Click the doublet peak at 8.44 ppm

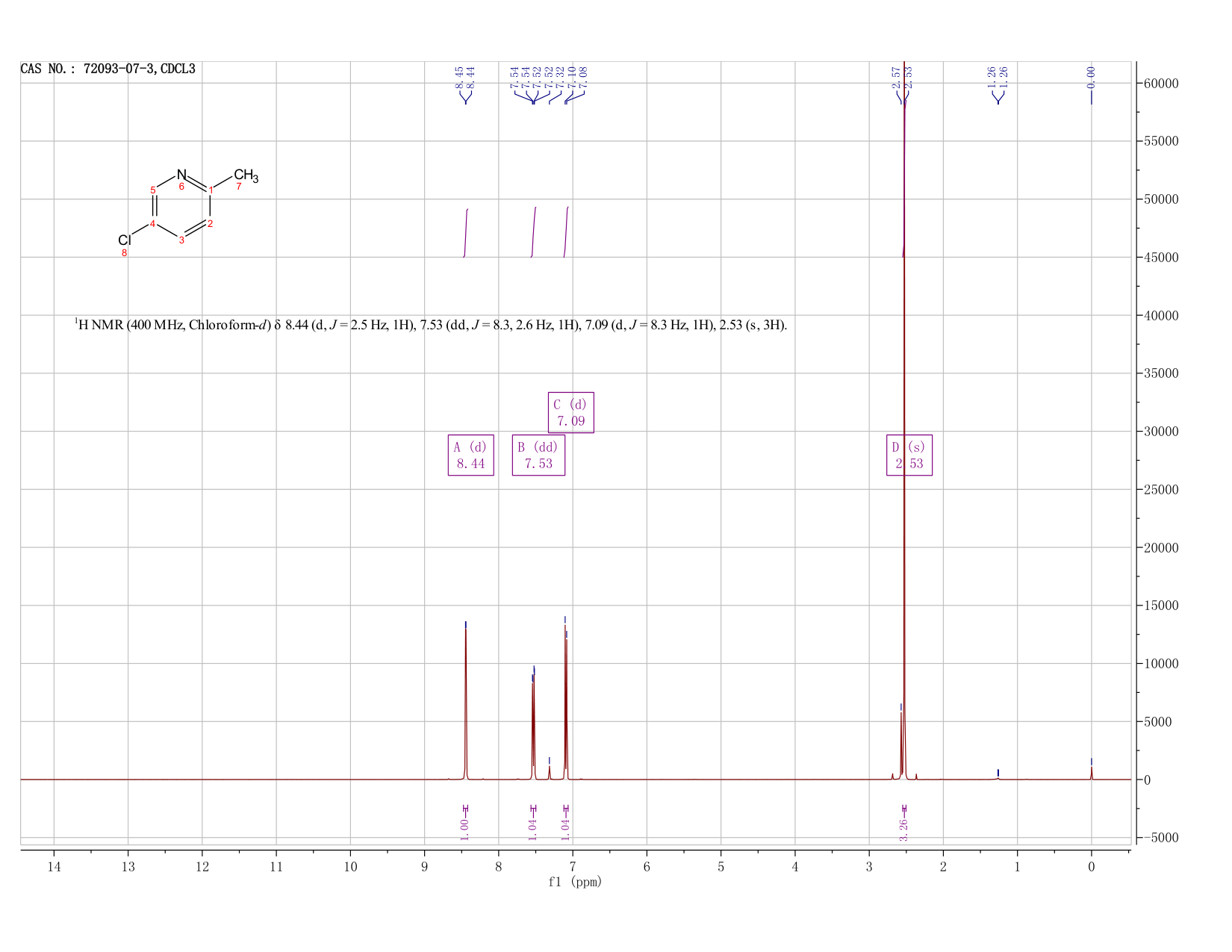pos(466,702)
